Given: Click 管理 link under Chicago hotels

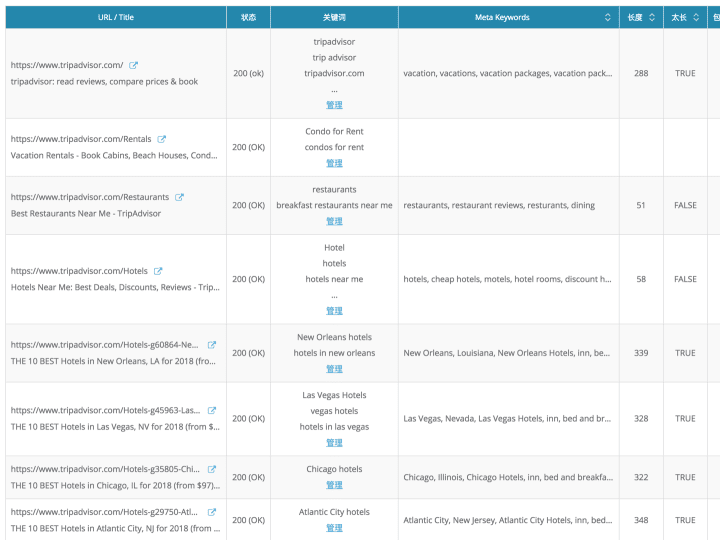Looking at the screenshot, I should point(334,485).
